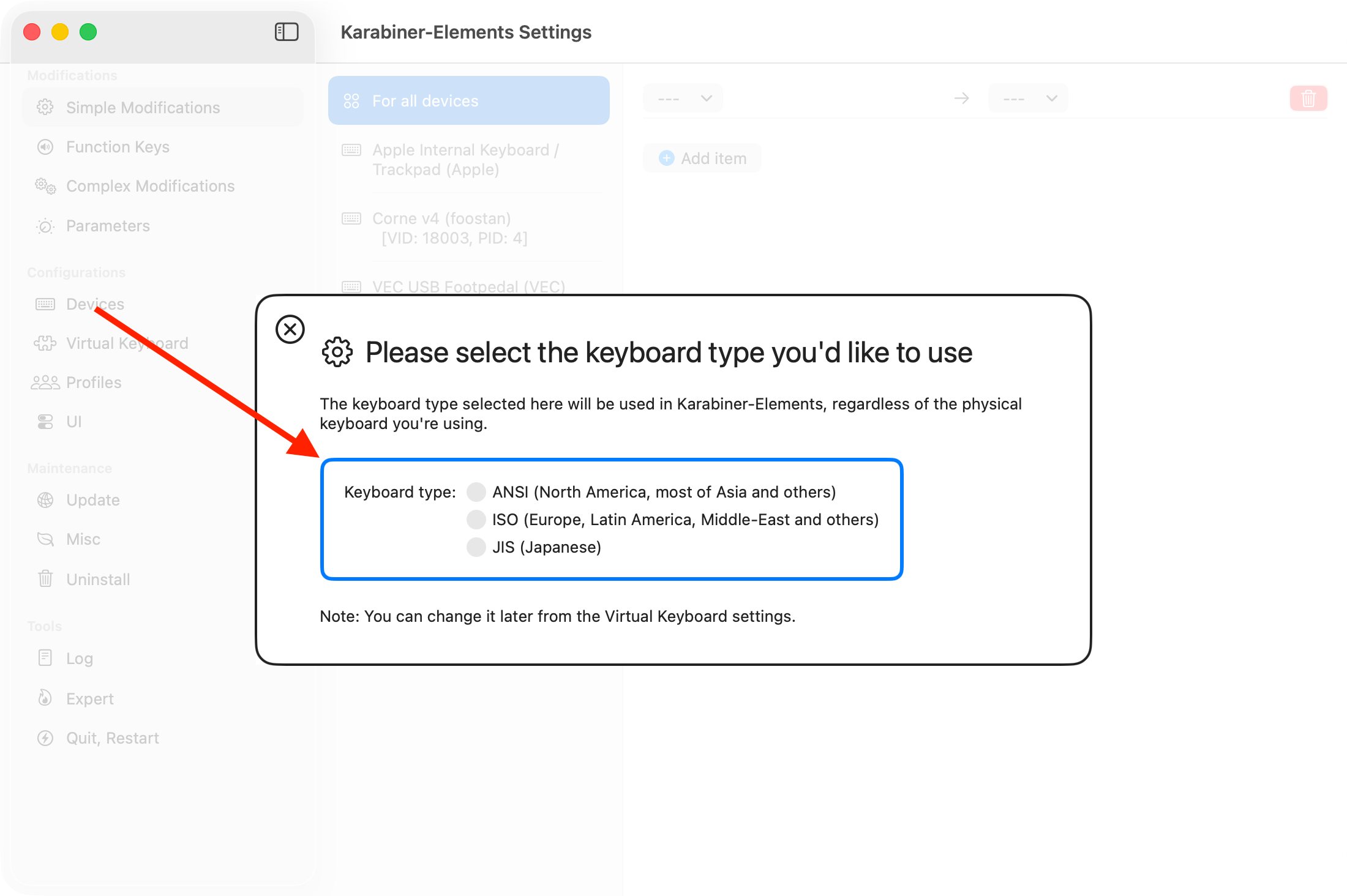Open the left from-key dropdown
1347x896 pixels.
(x=683, y=99)
